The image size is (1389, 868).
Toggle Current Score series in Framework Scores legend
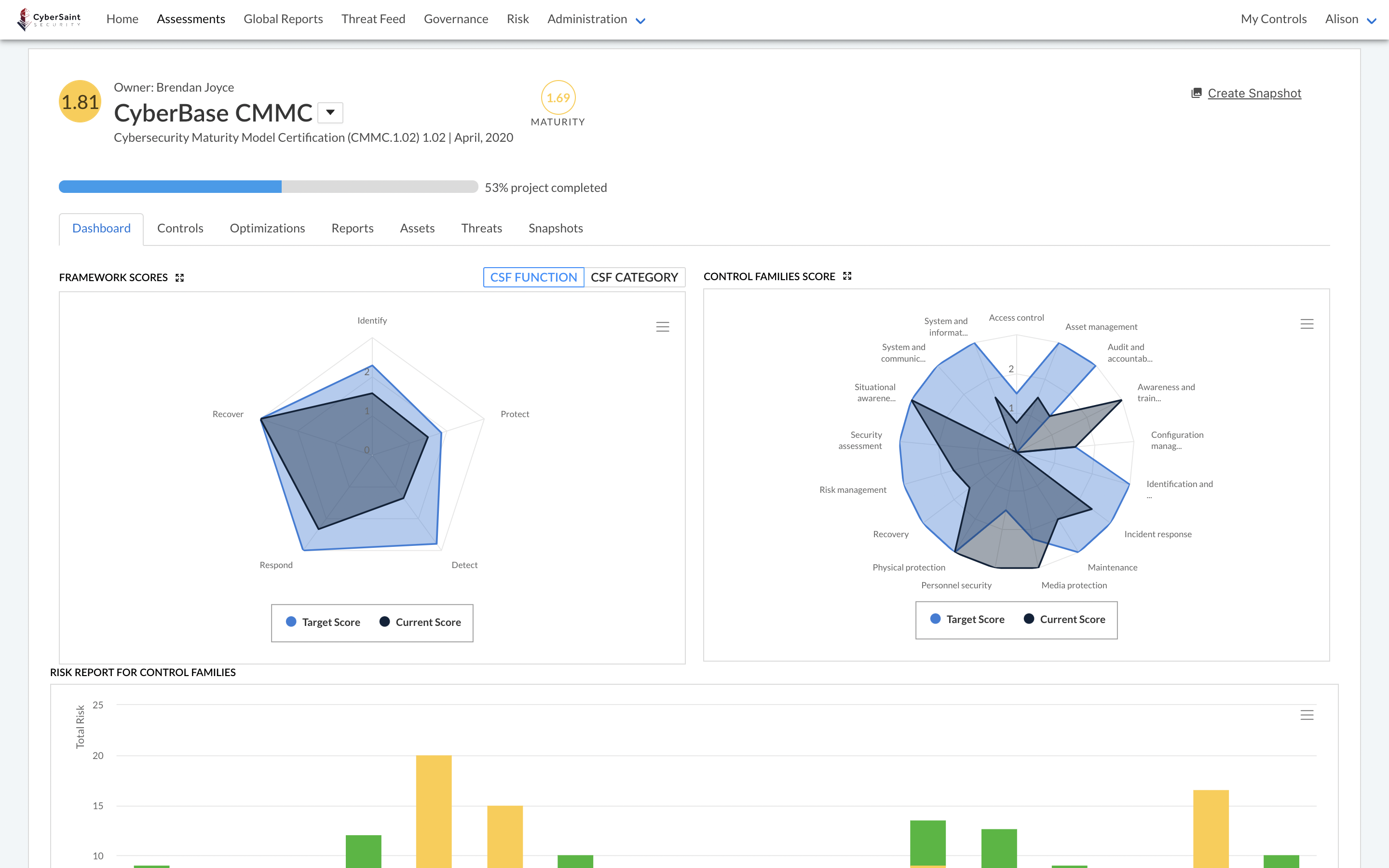[x=420, y=622]
